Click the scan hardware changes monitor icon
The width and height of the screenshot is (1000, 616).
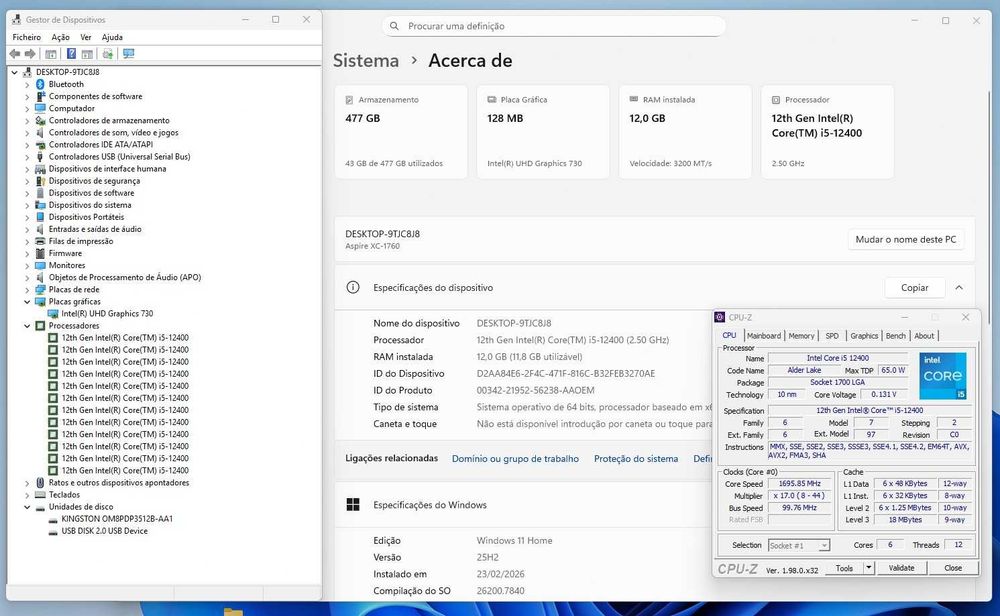point(129,54)
